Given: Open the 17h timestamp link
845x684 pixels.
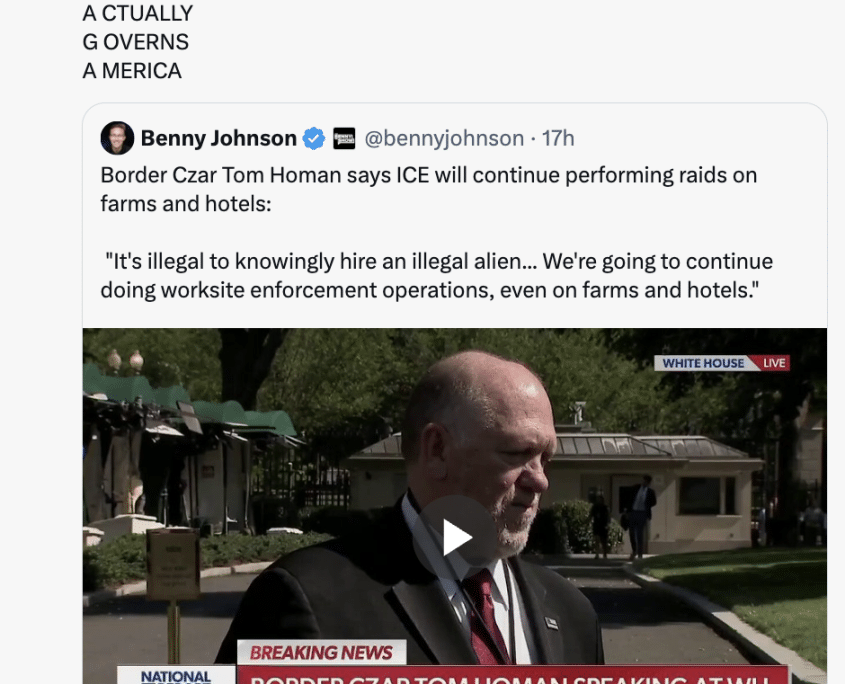Looking at the screenshot, I should [x=558, y=139].
